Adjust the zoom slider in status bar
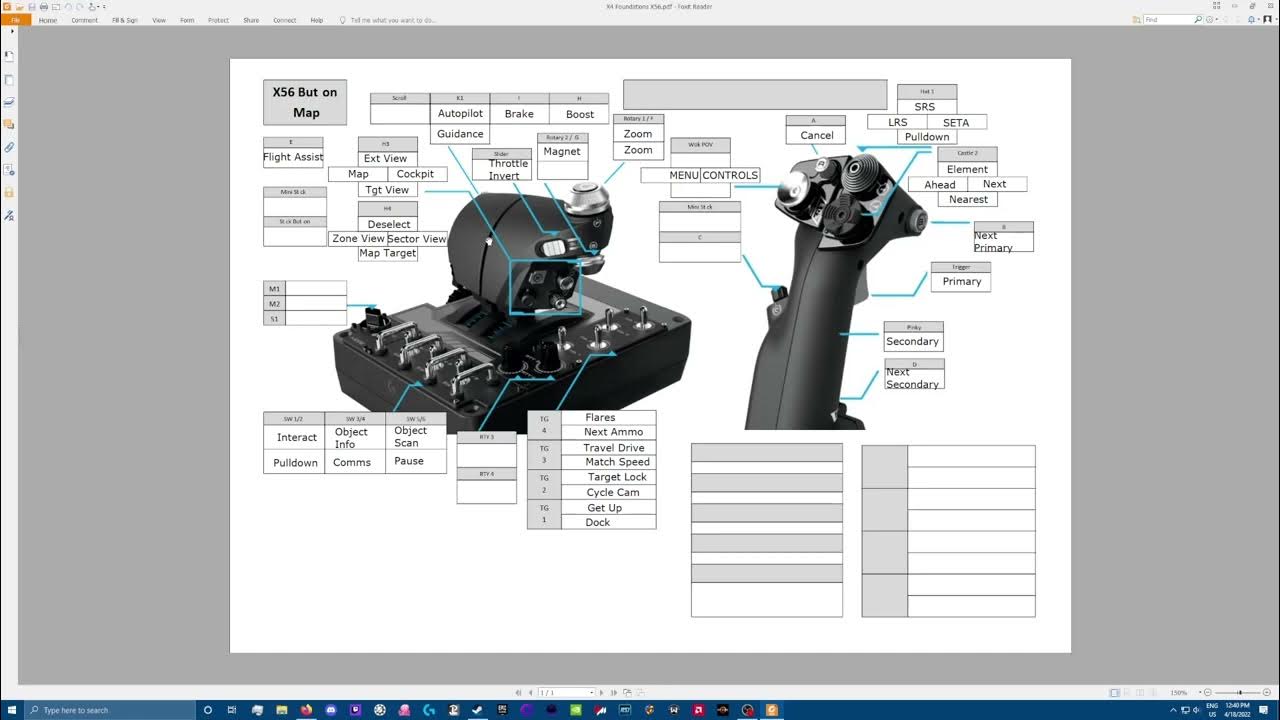Screen dimensions: 1280x720 (1240, 692)
